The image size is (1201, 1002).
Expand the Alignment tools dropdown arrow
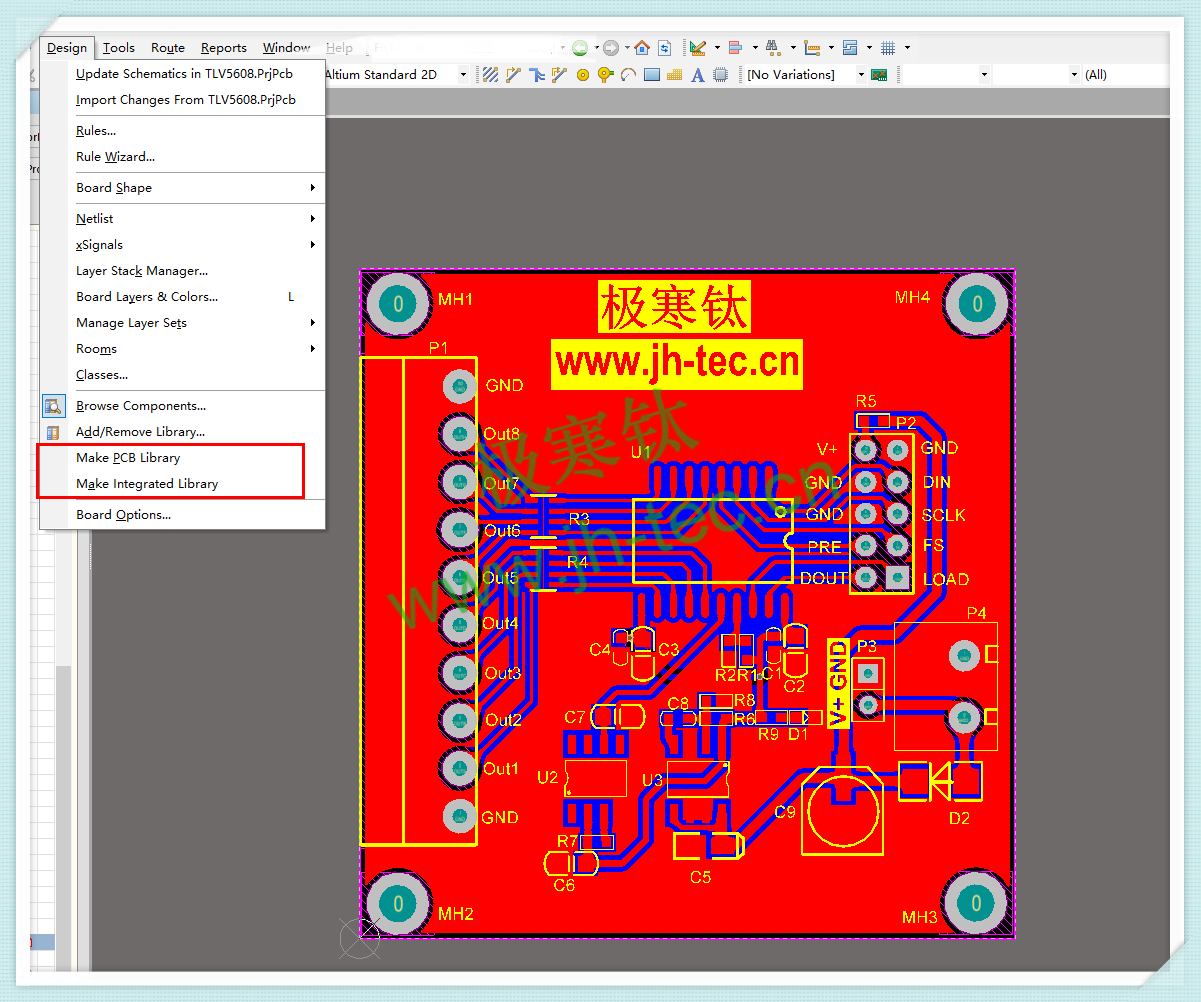[x=755, y=48]
